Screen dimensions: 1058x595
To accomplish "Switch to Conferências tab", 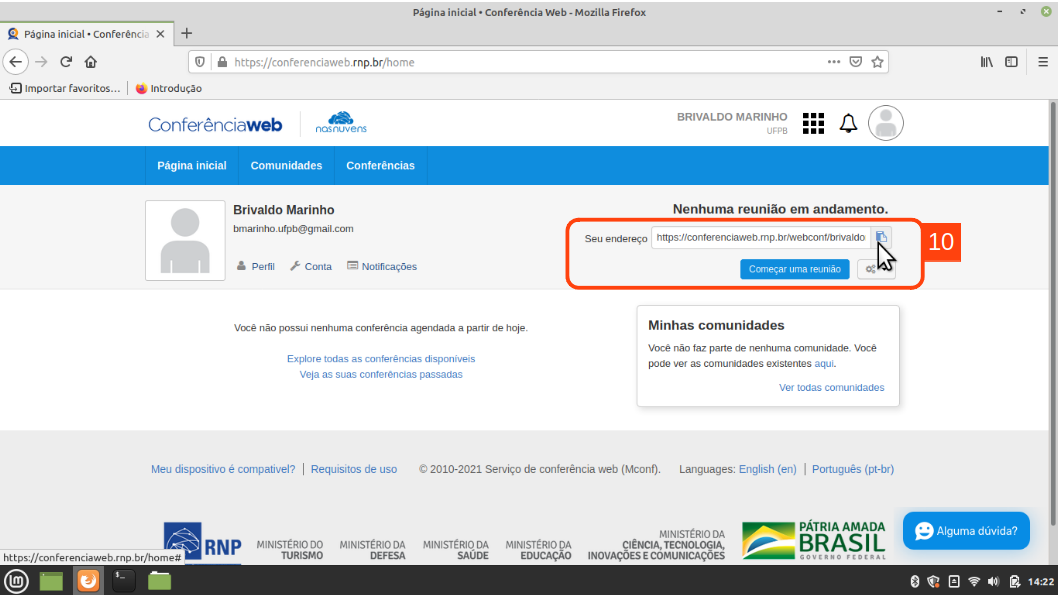I will (x=380, y=166).
